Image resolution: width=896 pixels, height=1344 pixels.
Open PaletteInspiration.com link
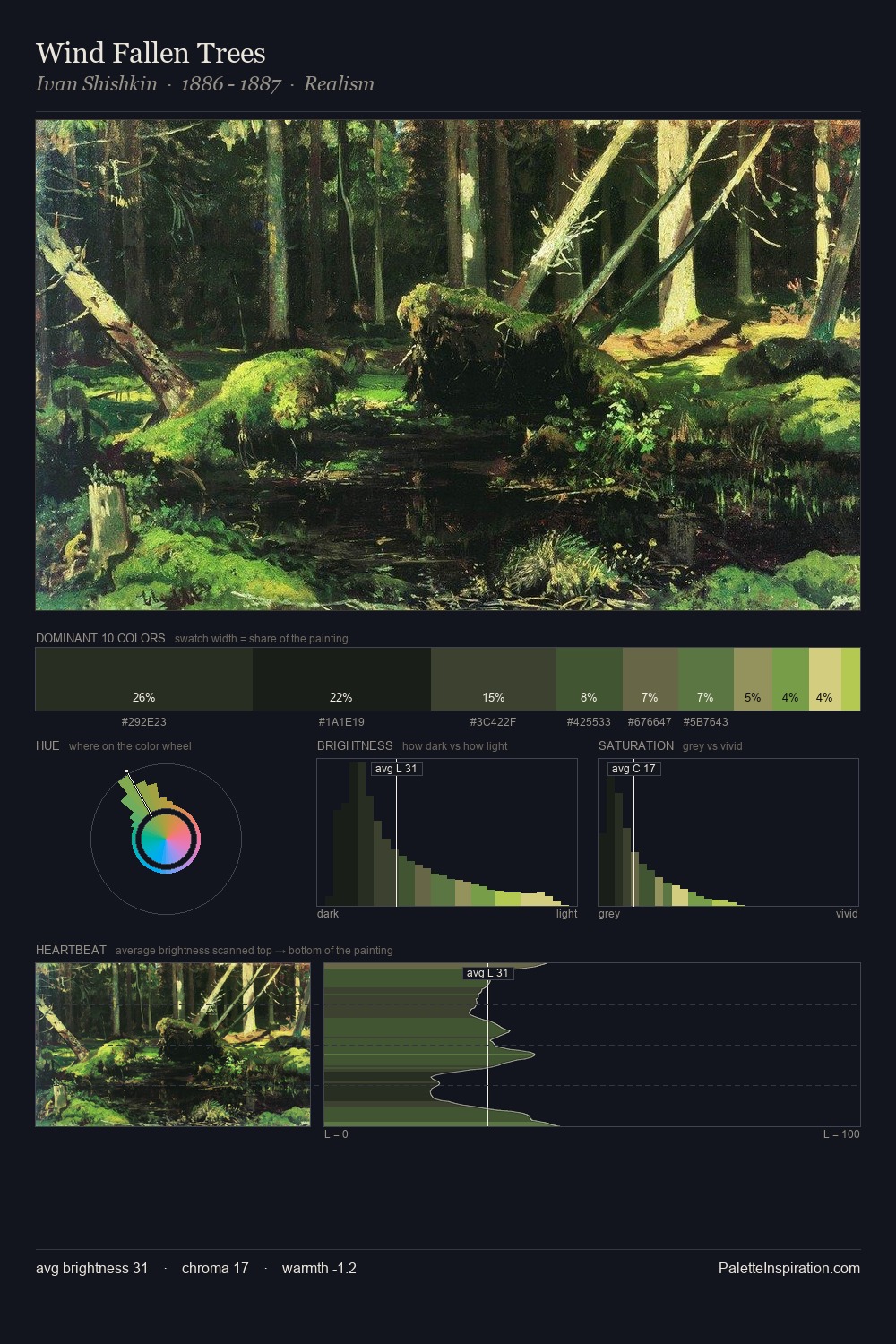(x=789, y=1268)
